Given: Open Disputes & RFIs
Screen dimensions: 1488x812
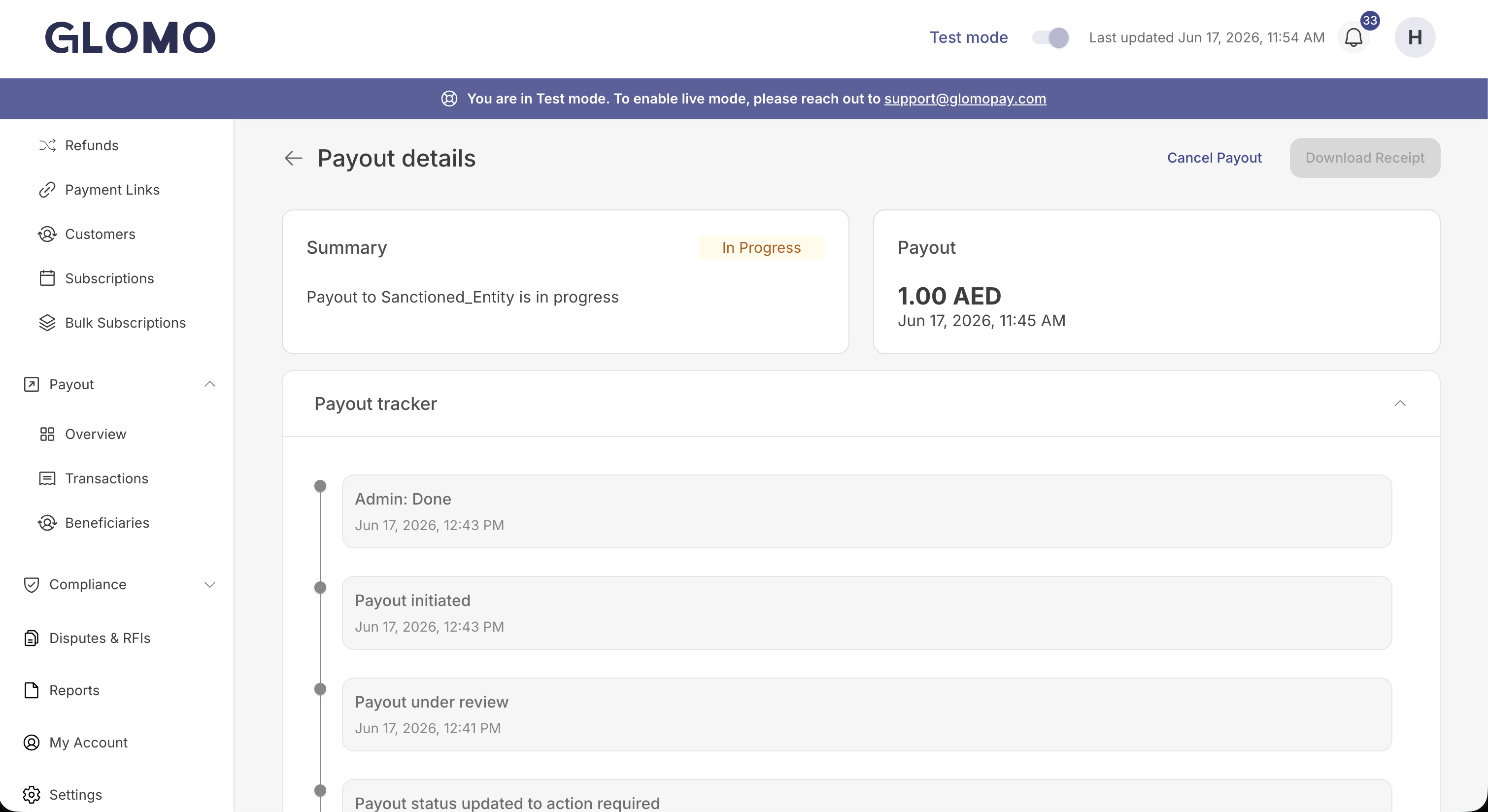Looking at the screenshot, I should pyautogui.click(x=100, y=638).
